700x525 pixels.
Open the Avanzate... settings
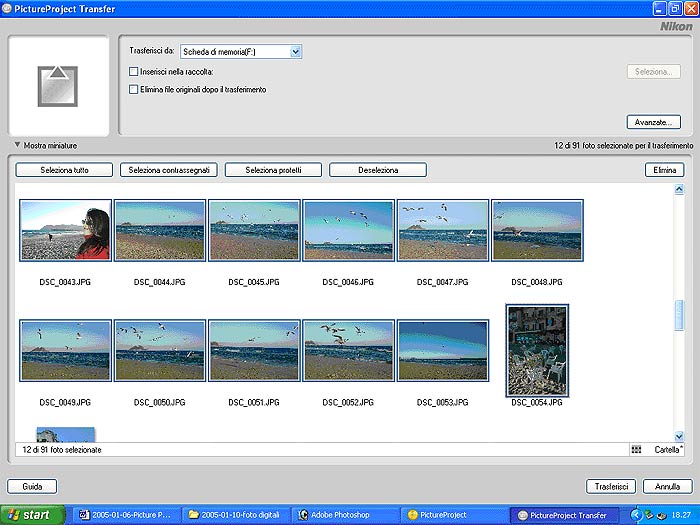point(654,122)
